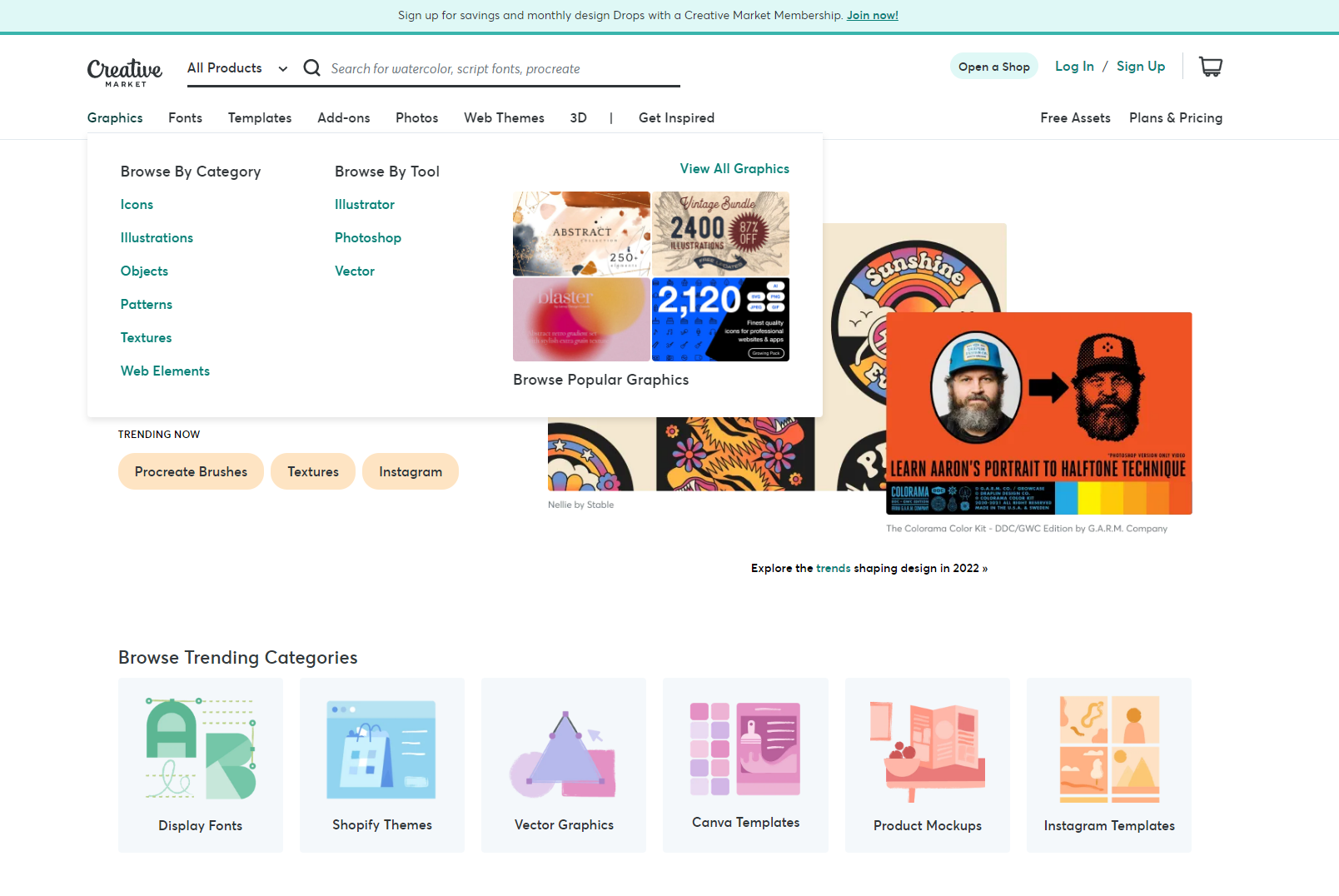Screen dimensions: 1339x896
Task: Click the Creative Market logo
Action: [125, 72]
